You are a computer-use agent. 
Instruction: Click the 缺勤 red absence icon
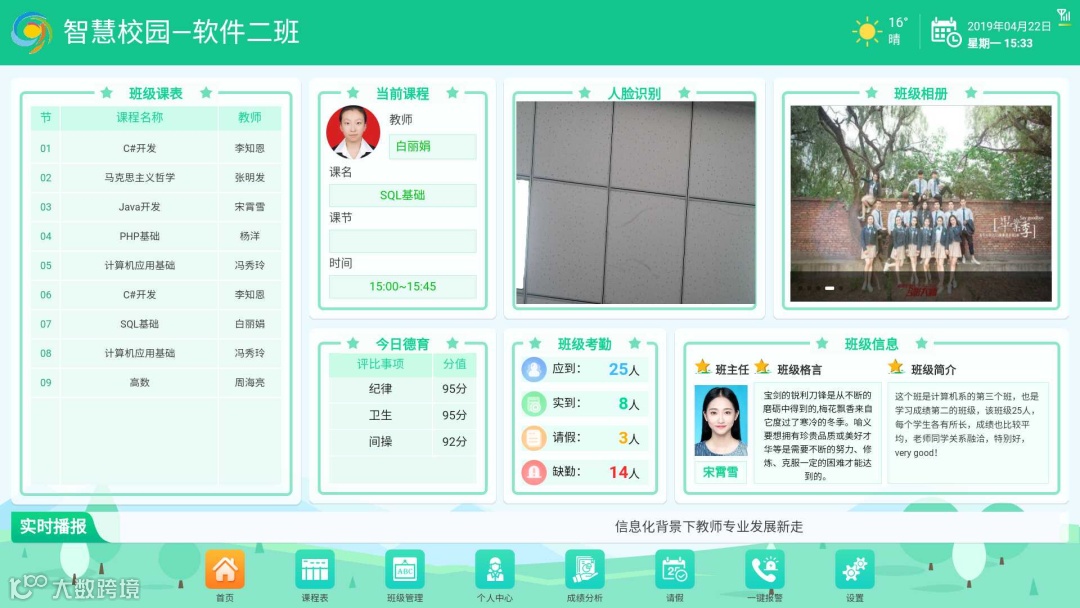point(533,472)
